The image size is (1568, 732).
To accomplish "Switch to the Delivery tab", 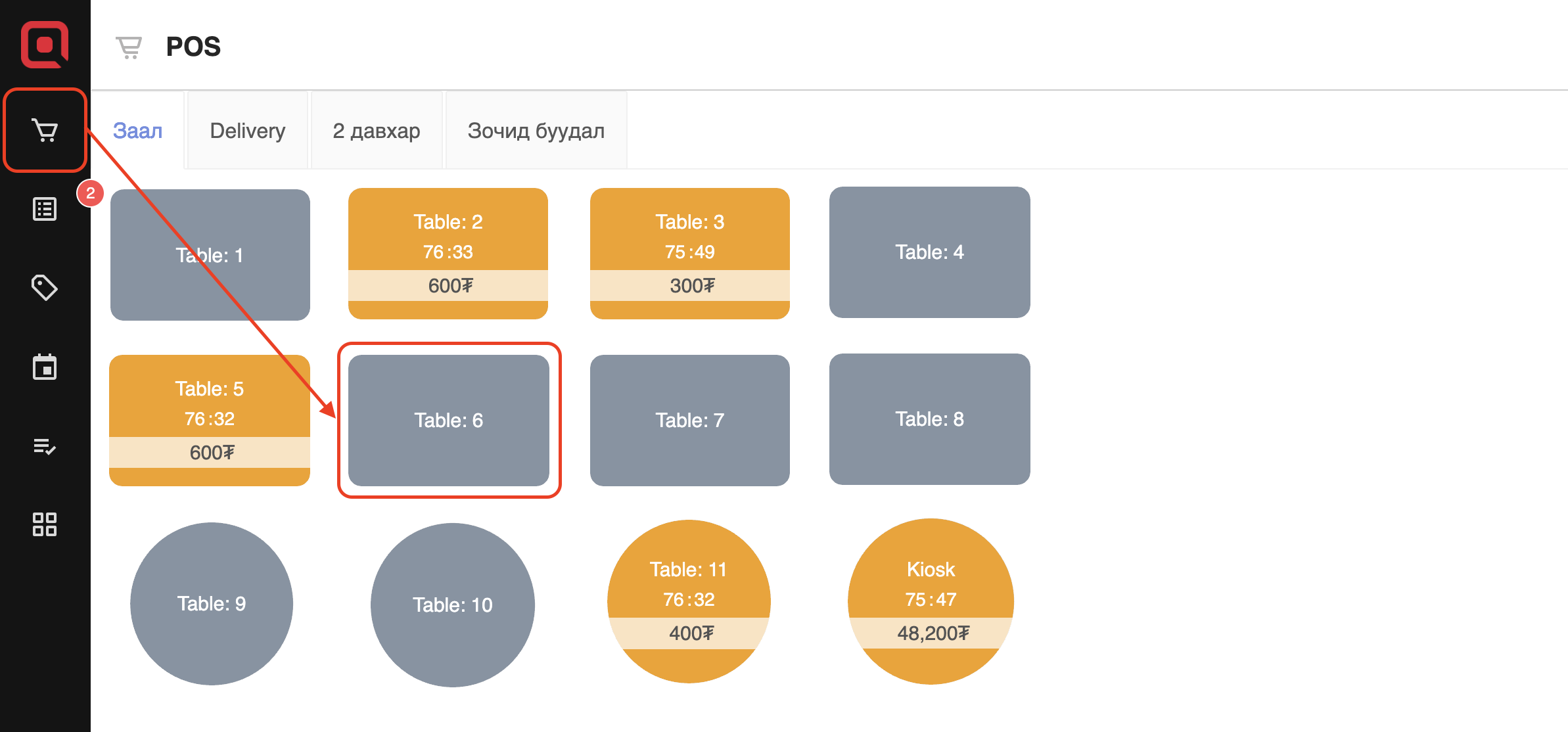I will point(248,131).
